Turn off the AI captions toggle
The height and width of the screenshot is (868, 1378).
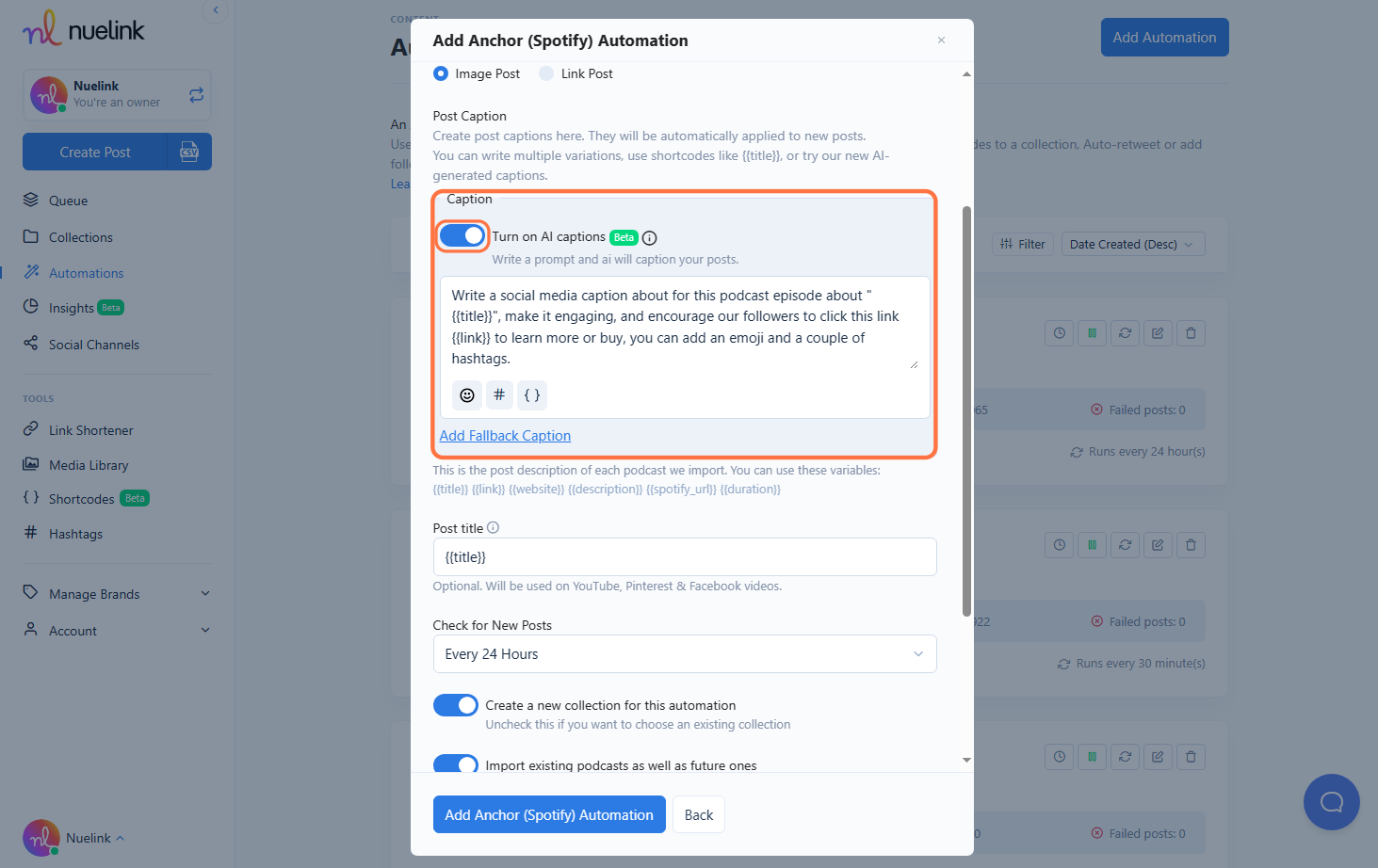pos(462,236)
